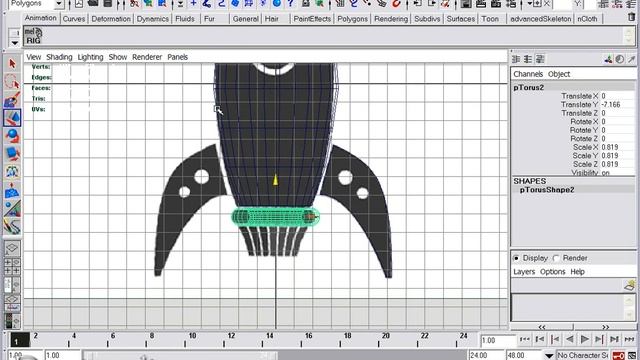Screen dimensions: 640x360
Task: Open the No Character Set dropdown
Action: [x=549, y=356]
